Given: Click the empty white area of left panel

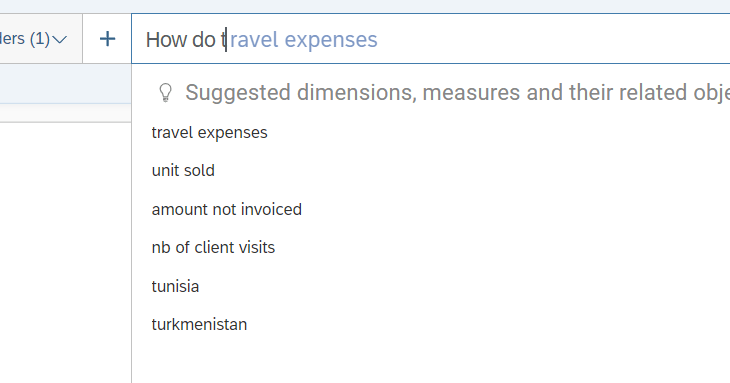Looking at the screenshot, I should click(65, 251).
